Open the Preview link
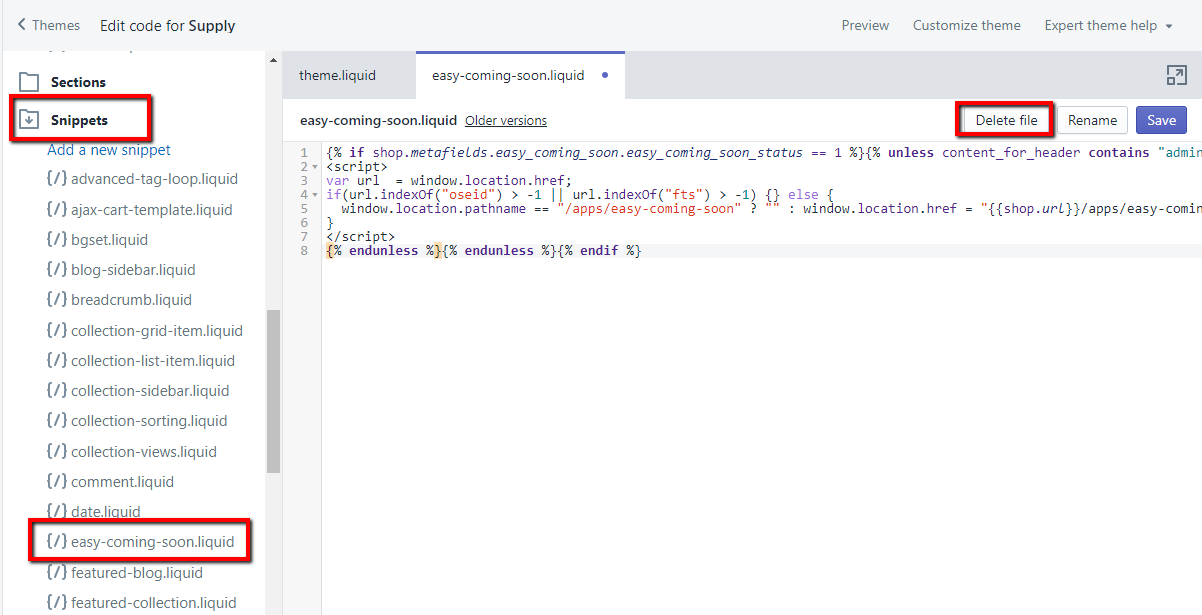The width and height of the screenshot is (1202, 615). 865,25
